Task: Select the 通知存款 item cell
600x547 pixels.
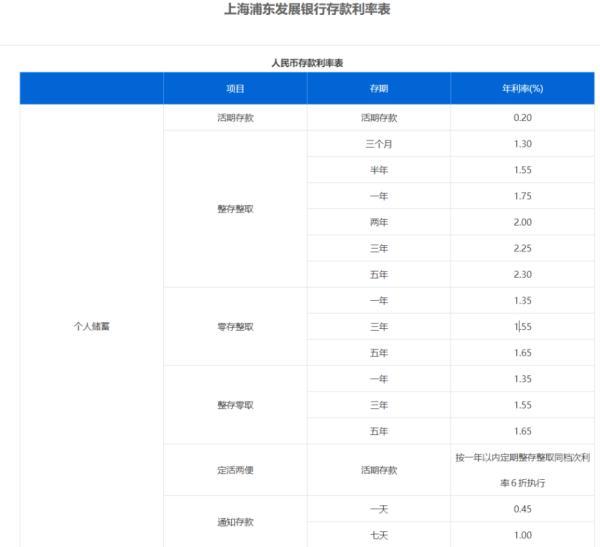Action: click(235, 521)
